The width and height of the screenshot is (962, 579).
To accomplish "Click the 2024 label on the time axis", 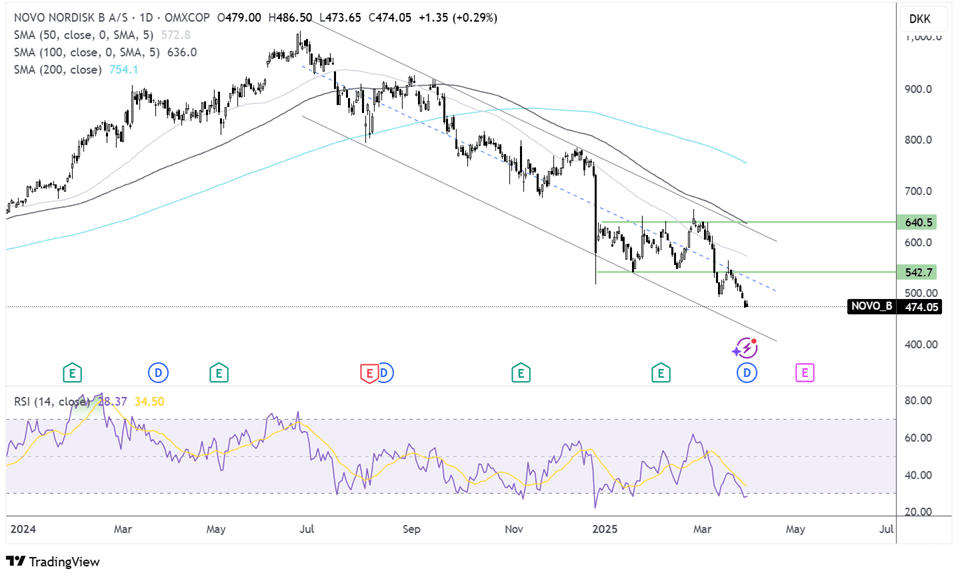I will pos(23,529).
